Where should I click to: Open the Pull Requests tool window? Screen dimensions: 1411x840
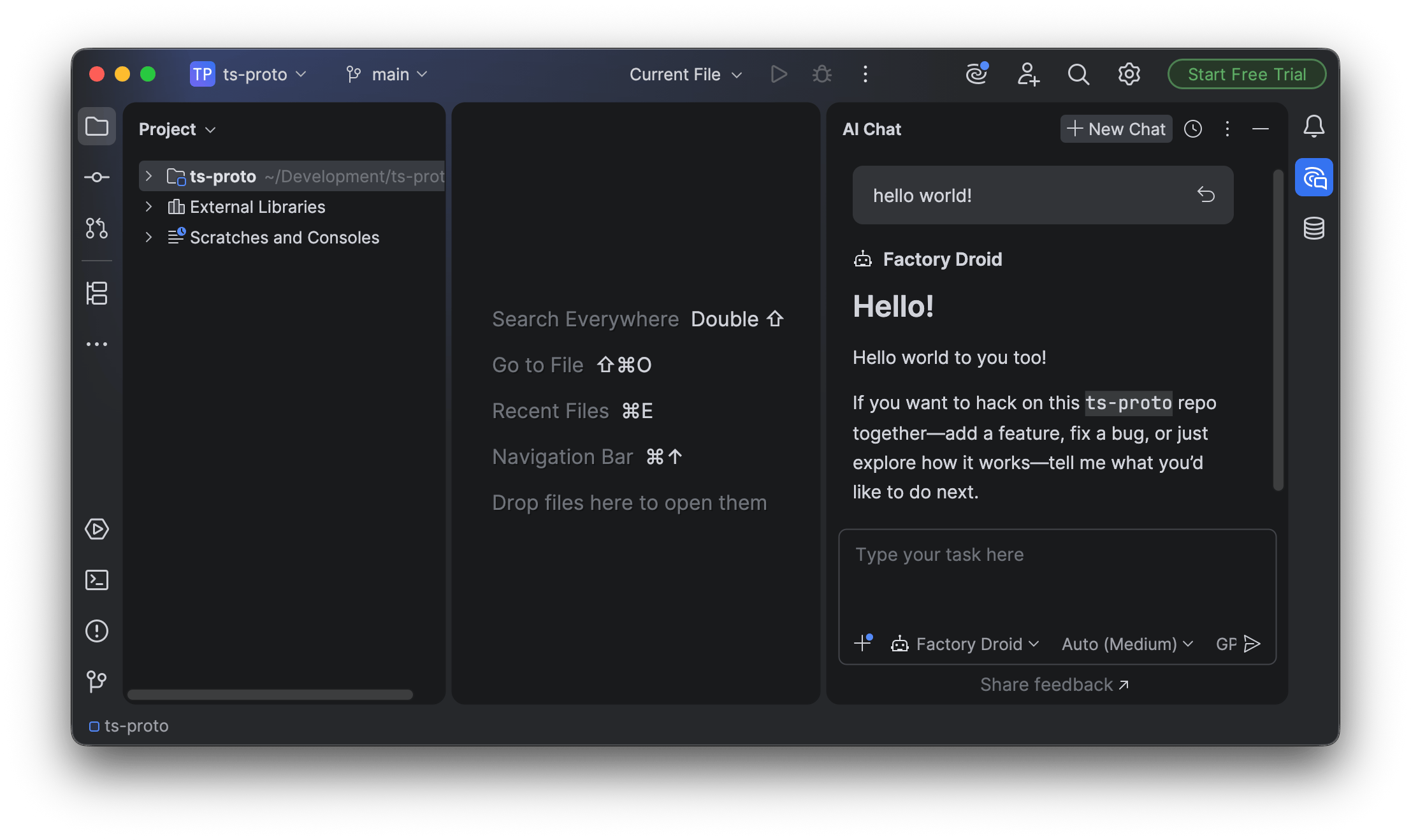pyautogui.click(x=97, y=228)
